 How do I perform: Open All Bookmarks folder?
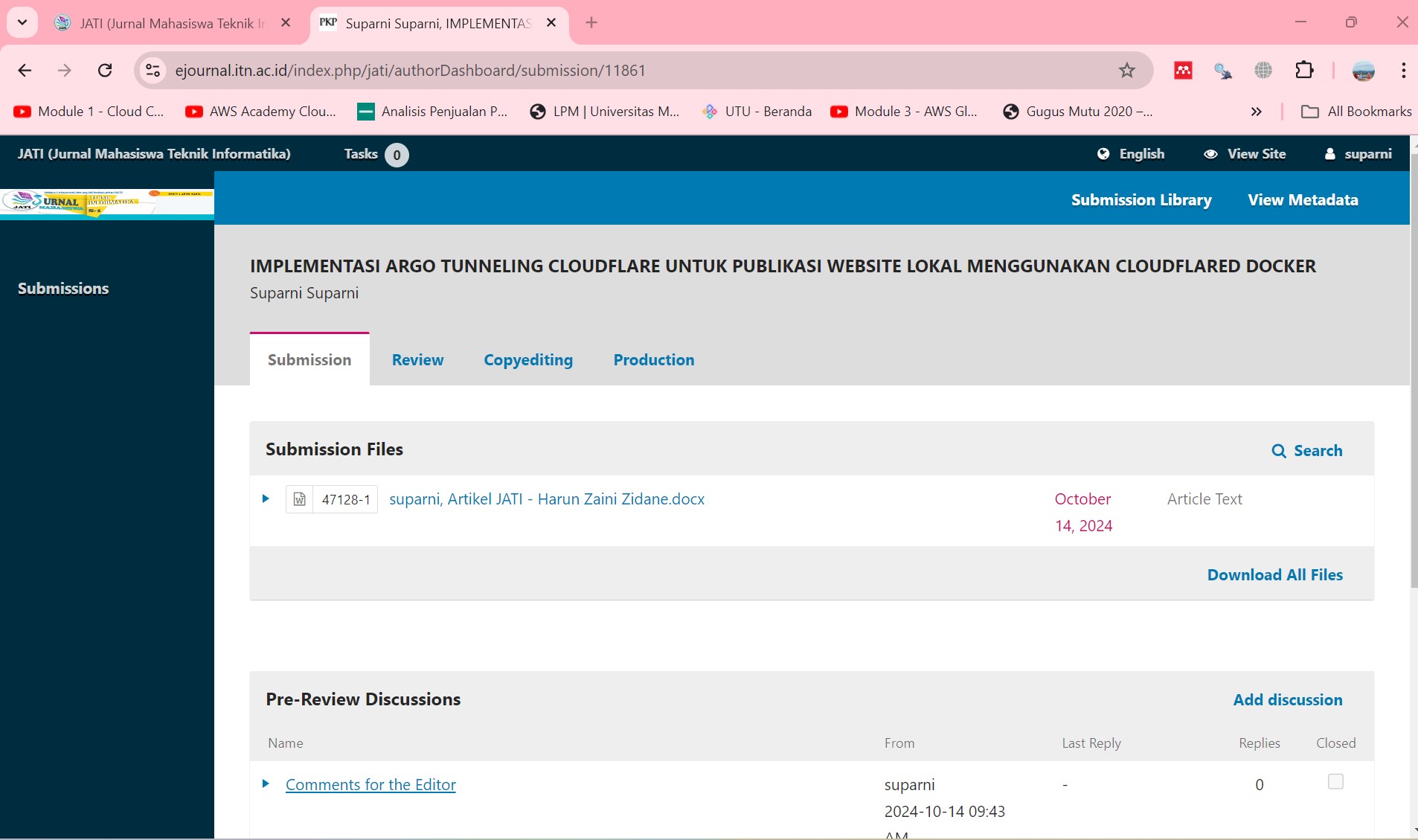1356,111
